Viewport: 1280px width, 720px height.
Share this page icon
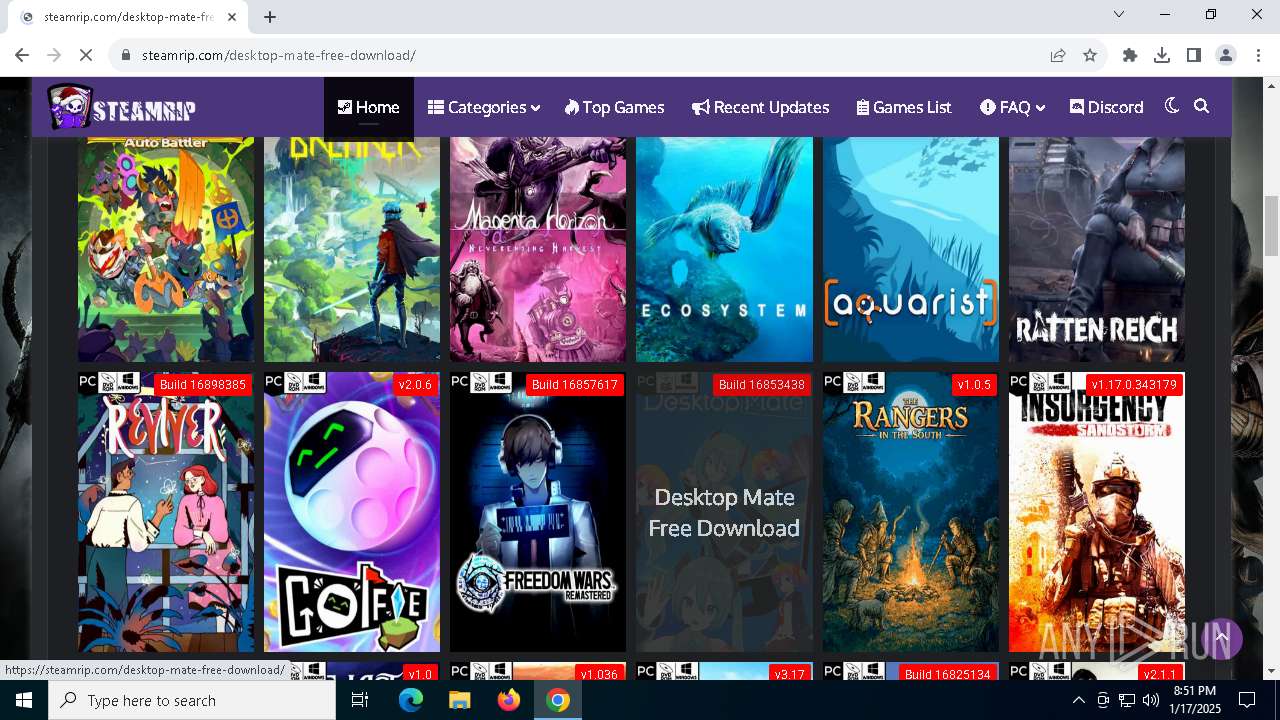pyautogui.click(x=1058, y=55)
